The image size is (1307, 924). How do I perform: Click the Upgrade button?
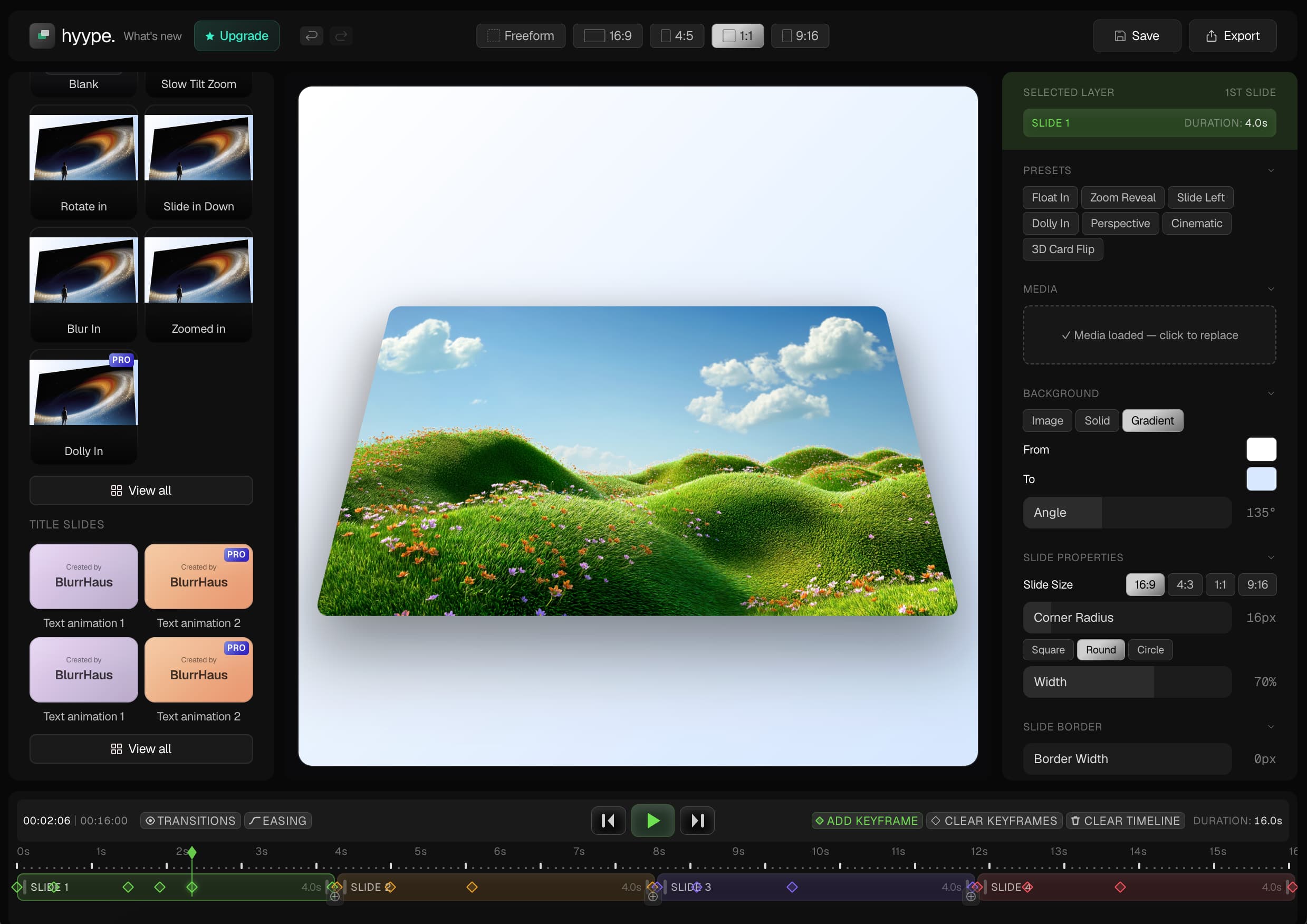pyautogui.click(x=236, y=36)
